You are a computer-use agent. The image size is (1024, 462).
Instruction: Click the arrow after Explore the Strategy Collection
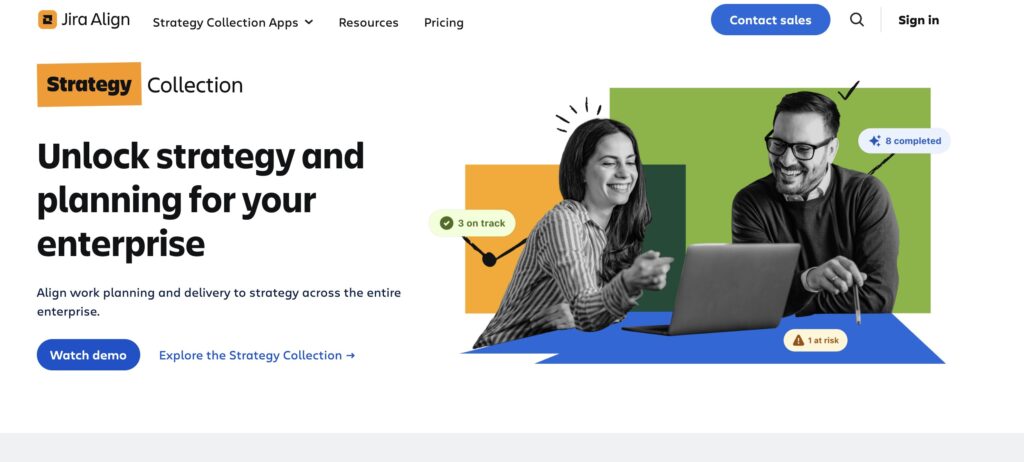point(351,355)
